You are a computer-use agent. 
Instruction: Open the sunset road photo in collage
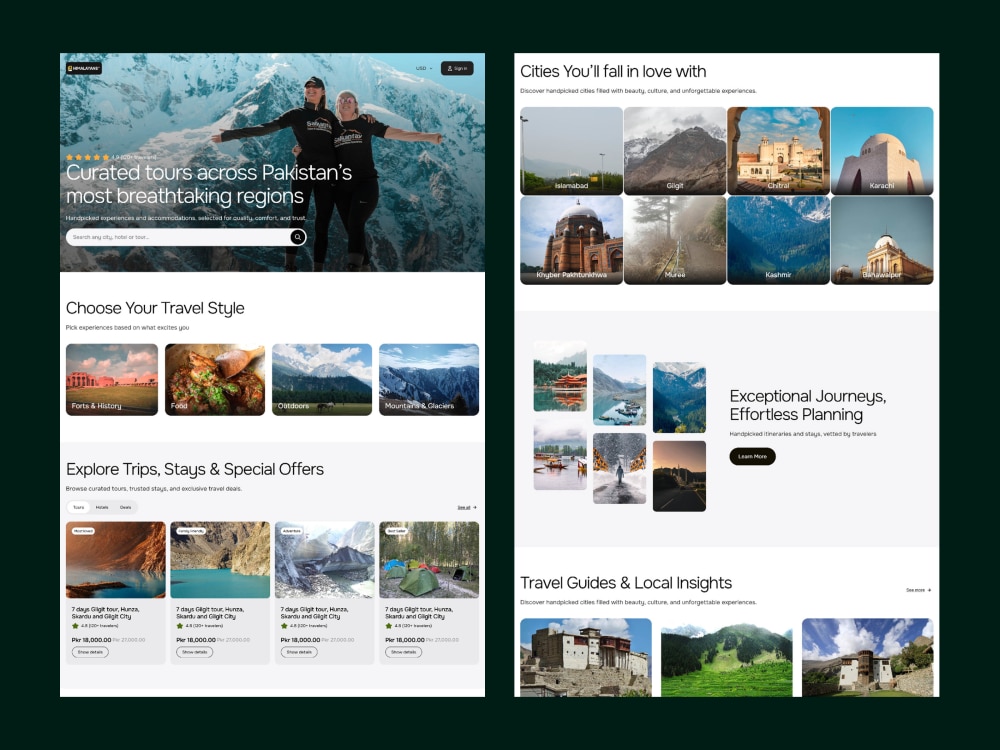(679, 476)
